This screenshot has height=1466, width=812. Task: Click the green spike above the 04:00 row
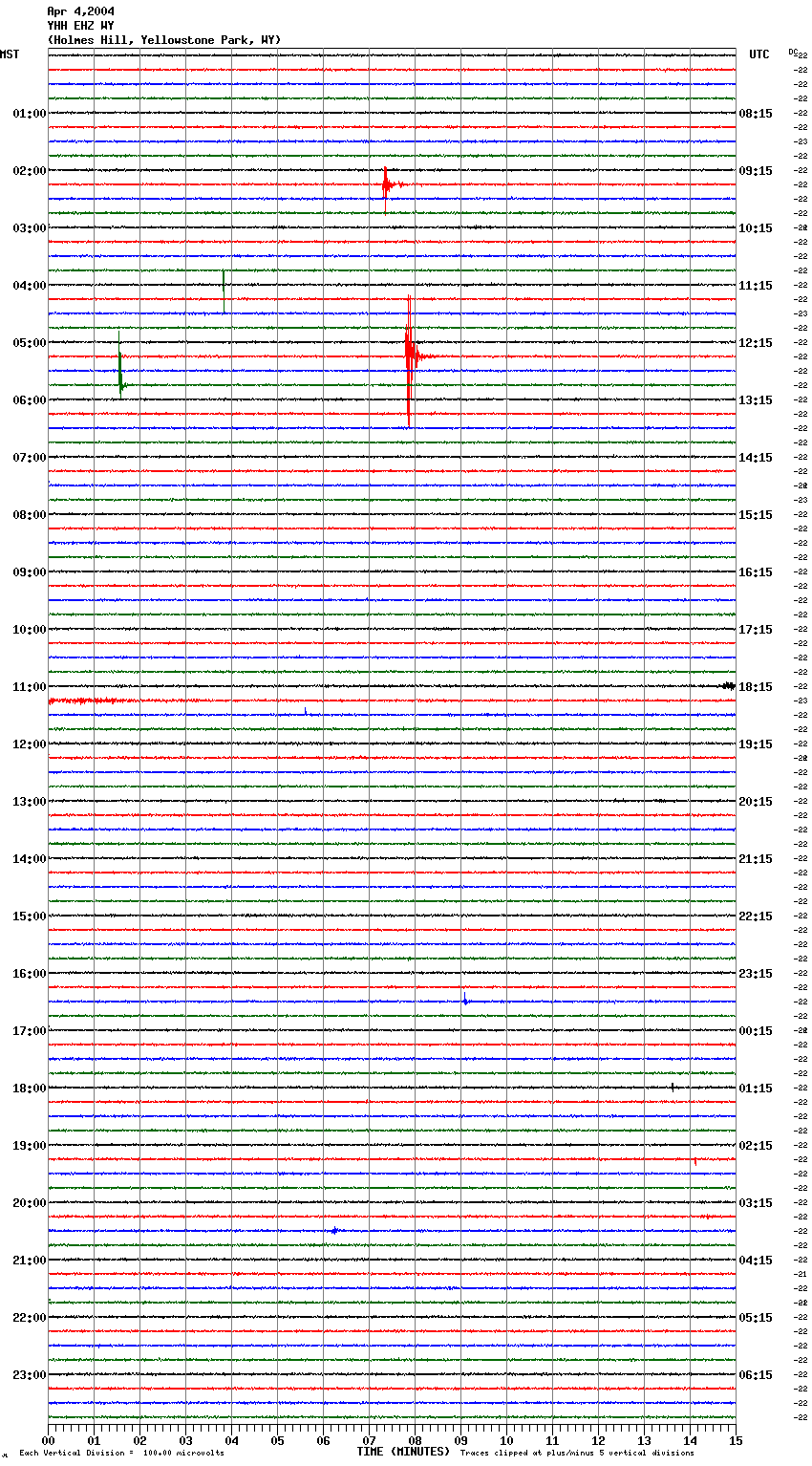[x=224, y=291]
